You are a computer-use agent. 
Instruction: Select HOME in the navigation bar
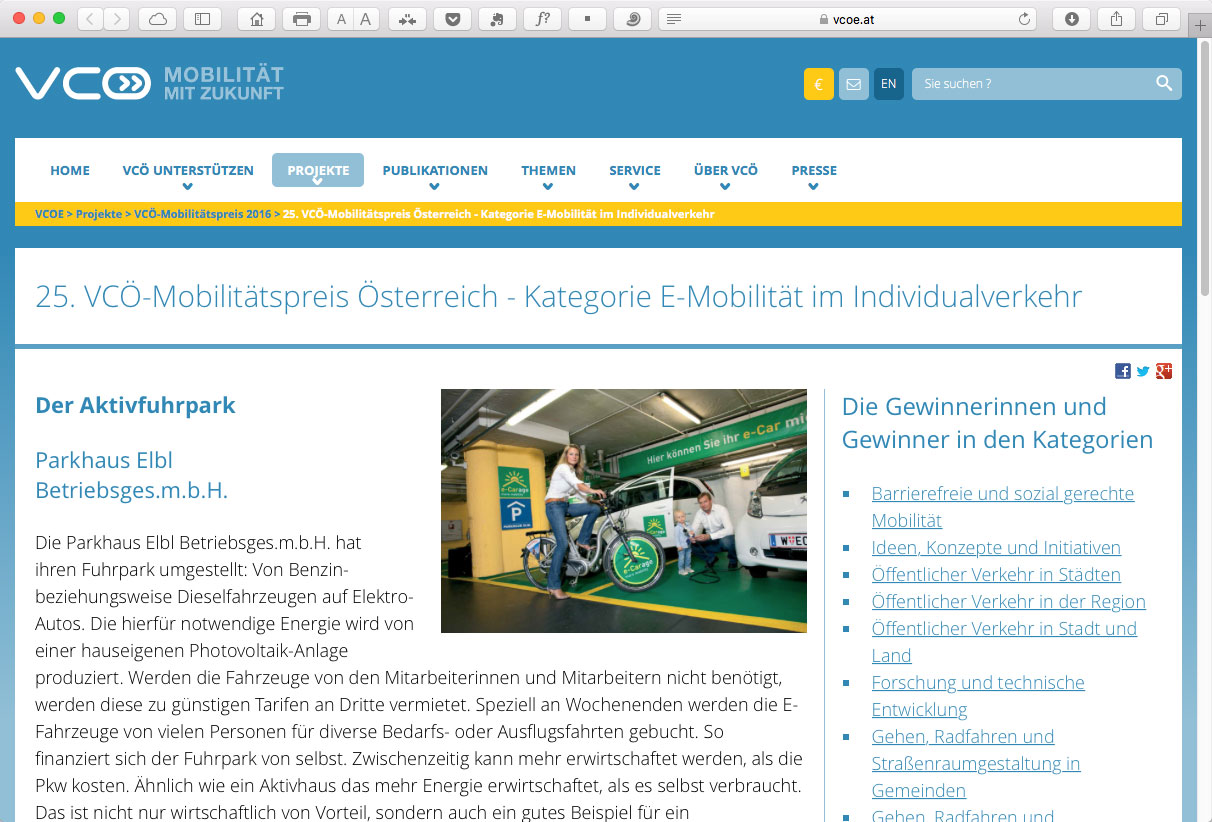click(x=70, y=170)
